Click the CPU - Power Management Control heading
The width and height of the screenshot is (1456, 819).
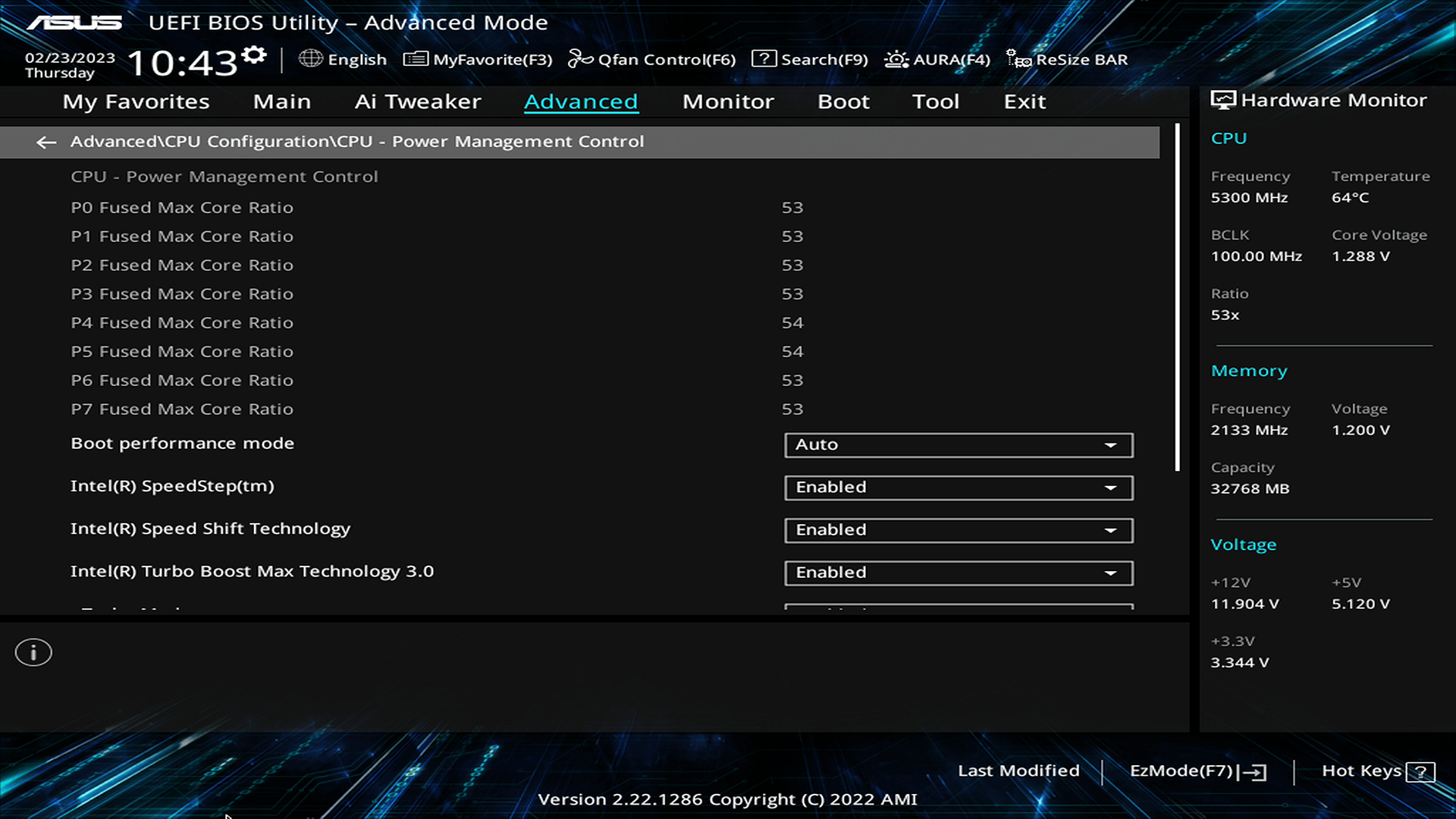click(224, 177)
